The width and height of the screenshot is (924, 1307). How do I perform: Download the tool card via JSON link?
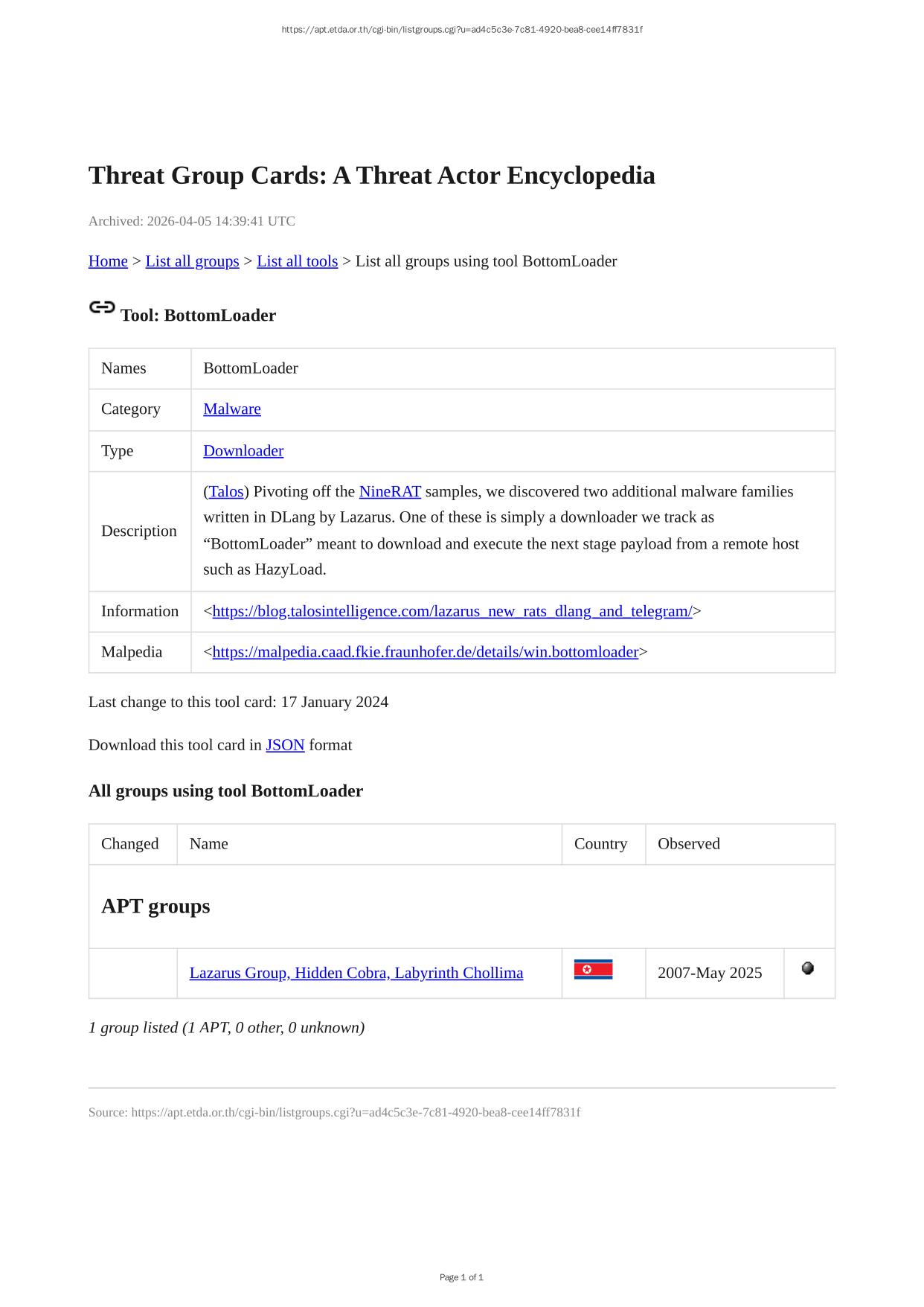click(x=285, y=745)
